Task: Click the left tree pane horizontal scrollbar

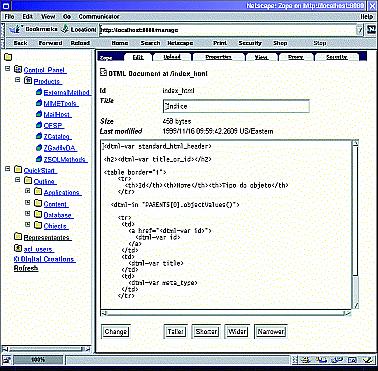Action: click(46, 349)
